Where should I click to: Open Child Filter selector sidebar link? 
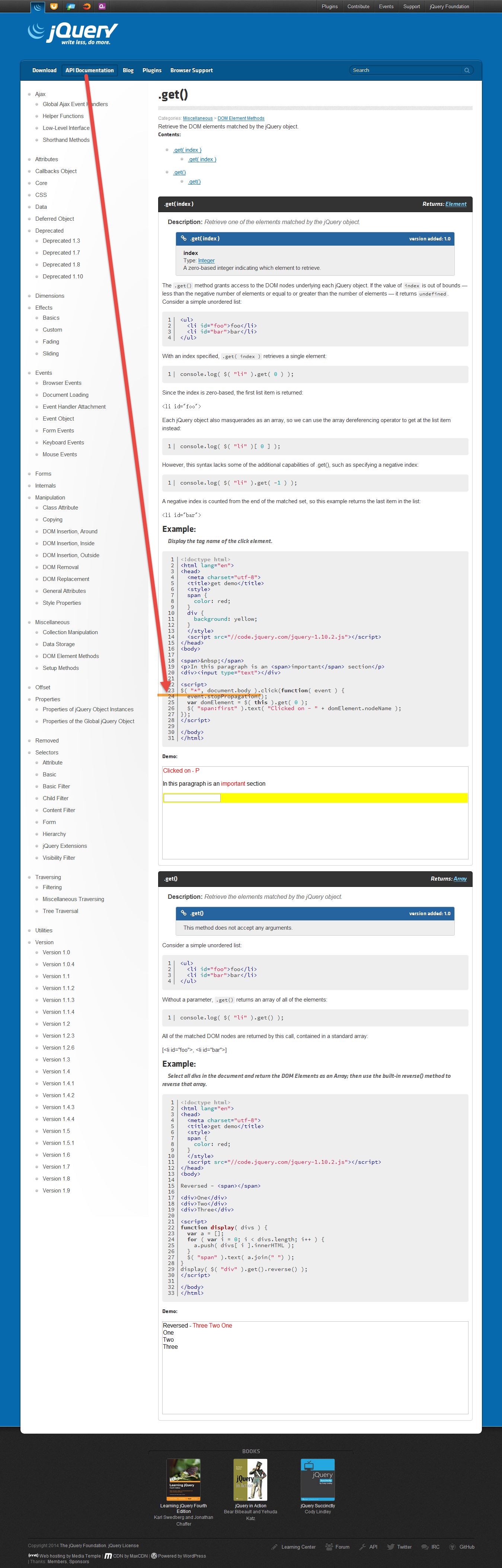coord(55,798)
